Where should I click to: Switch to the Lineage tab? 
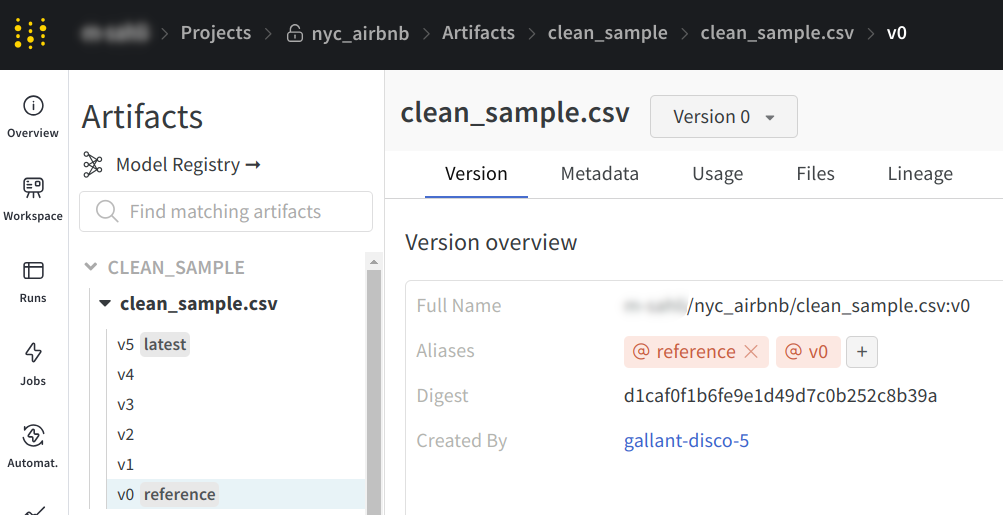click(920, 174)
